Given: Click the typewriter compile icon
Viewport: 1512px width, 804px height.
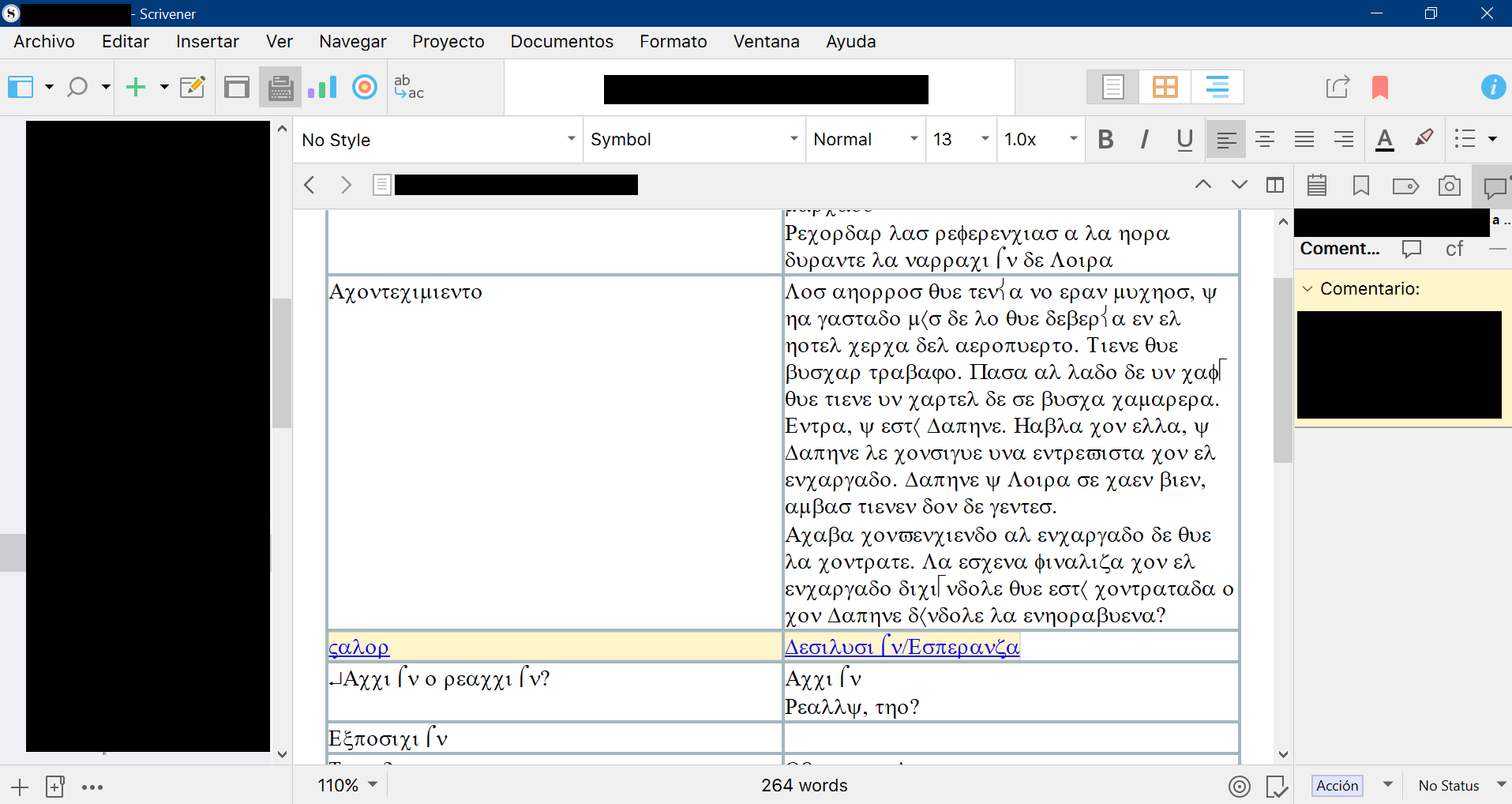Looking at the screenshot, I should [x=280, y=87].
